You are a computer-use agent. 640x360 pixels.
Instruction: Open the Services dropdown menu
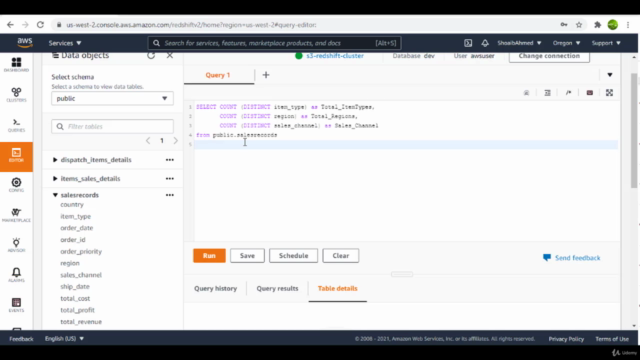tap(65, 43)
